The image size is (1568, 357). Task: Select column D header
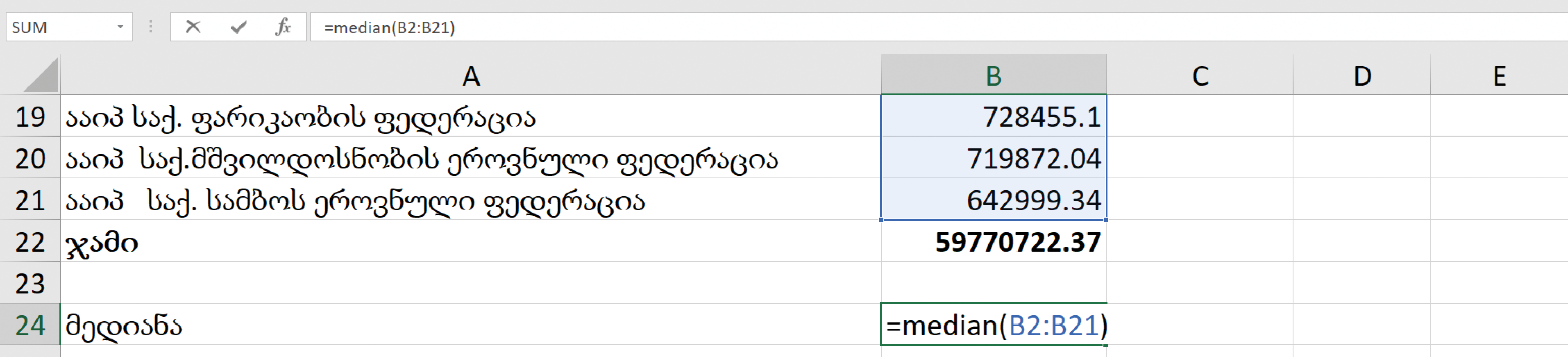1362,75
